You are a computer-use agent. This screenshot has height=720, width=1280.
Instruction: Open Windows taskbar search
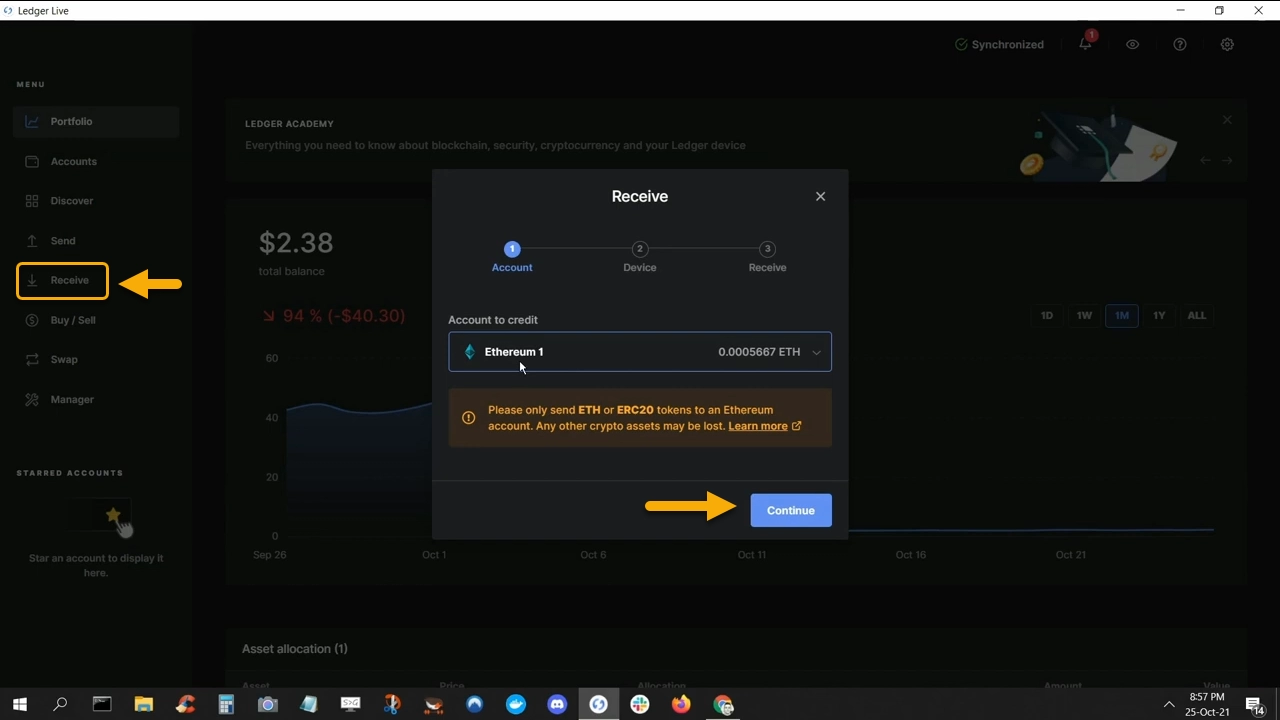pos(60,704)
